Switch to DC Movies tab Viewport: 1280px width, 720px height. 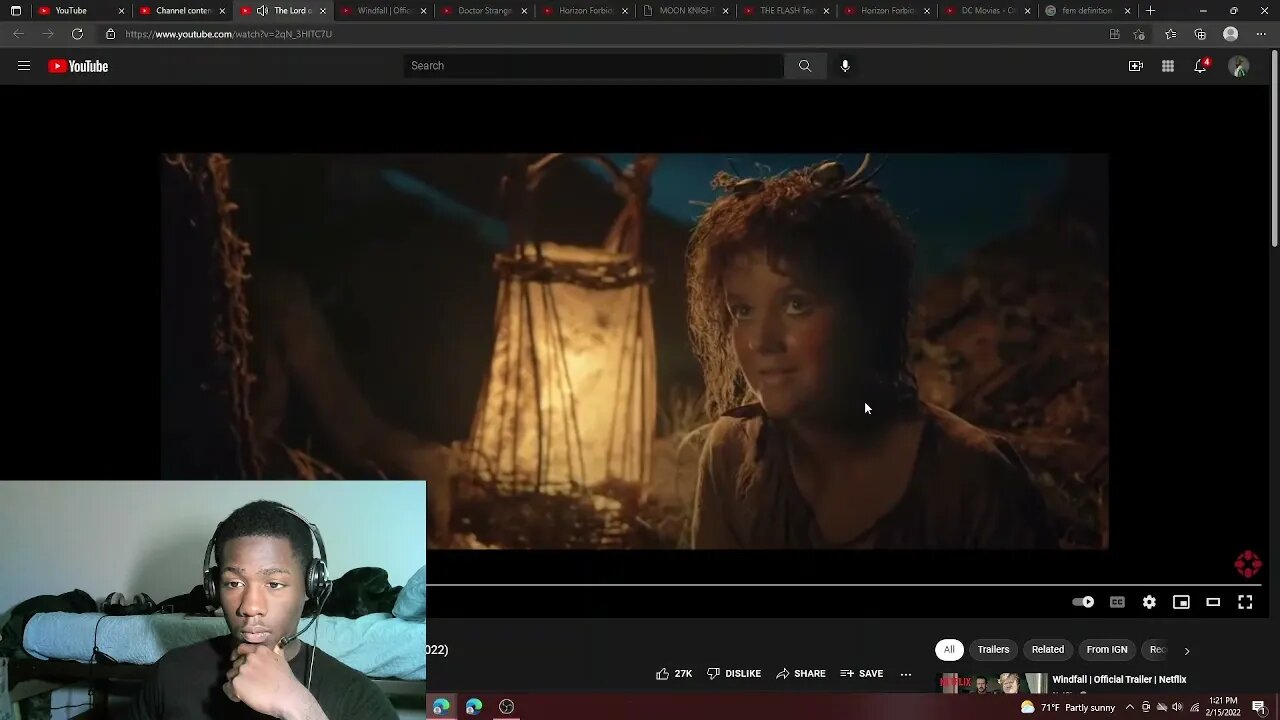tap(988, 11)
